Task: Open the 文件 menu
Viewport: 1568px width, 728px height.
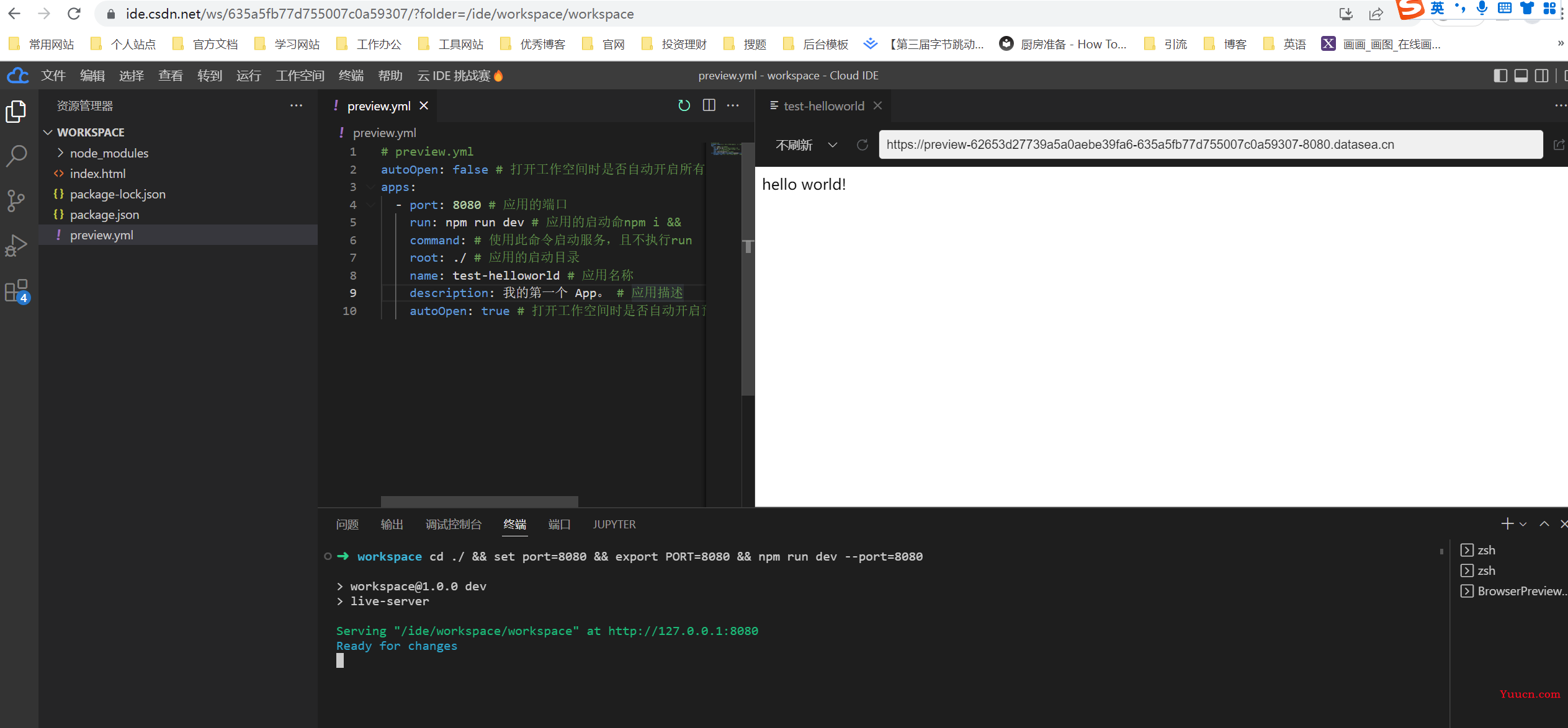Action: (x=53, y=76)
